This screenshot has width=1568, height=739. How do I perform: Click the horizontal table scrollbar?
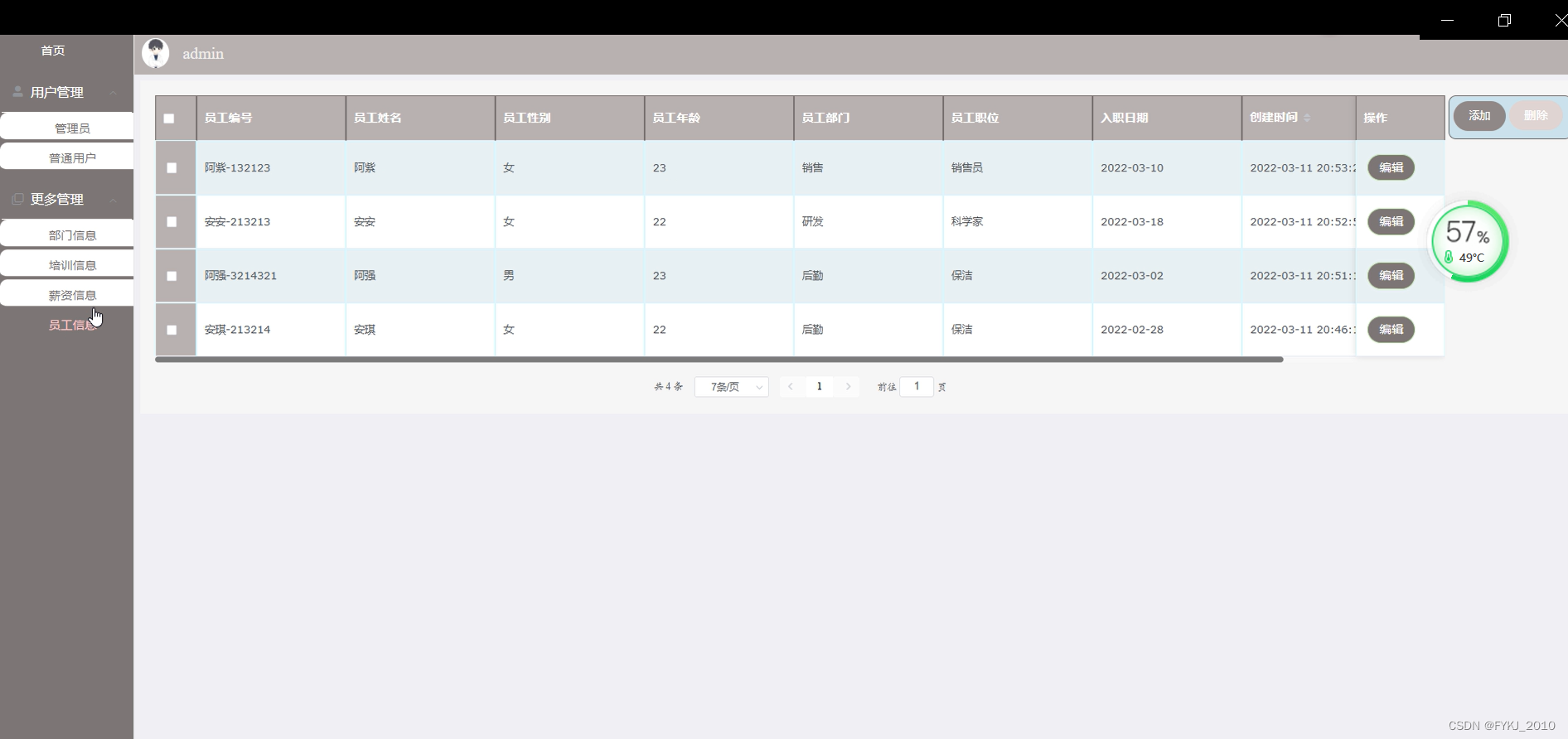pos(719,360)
